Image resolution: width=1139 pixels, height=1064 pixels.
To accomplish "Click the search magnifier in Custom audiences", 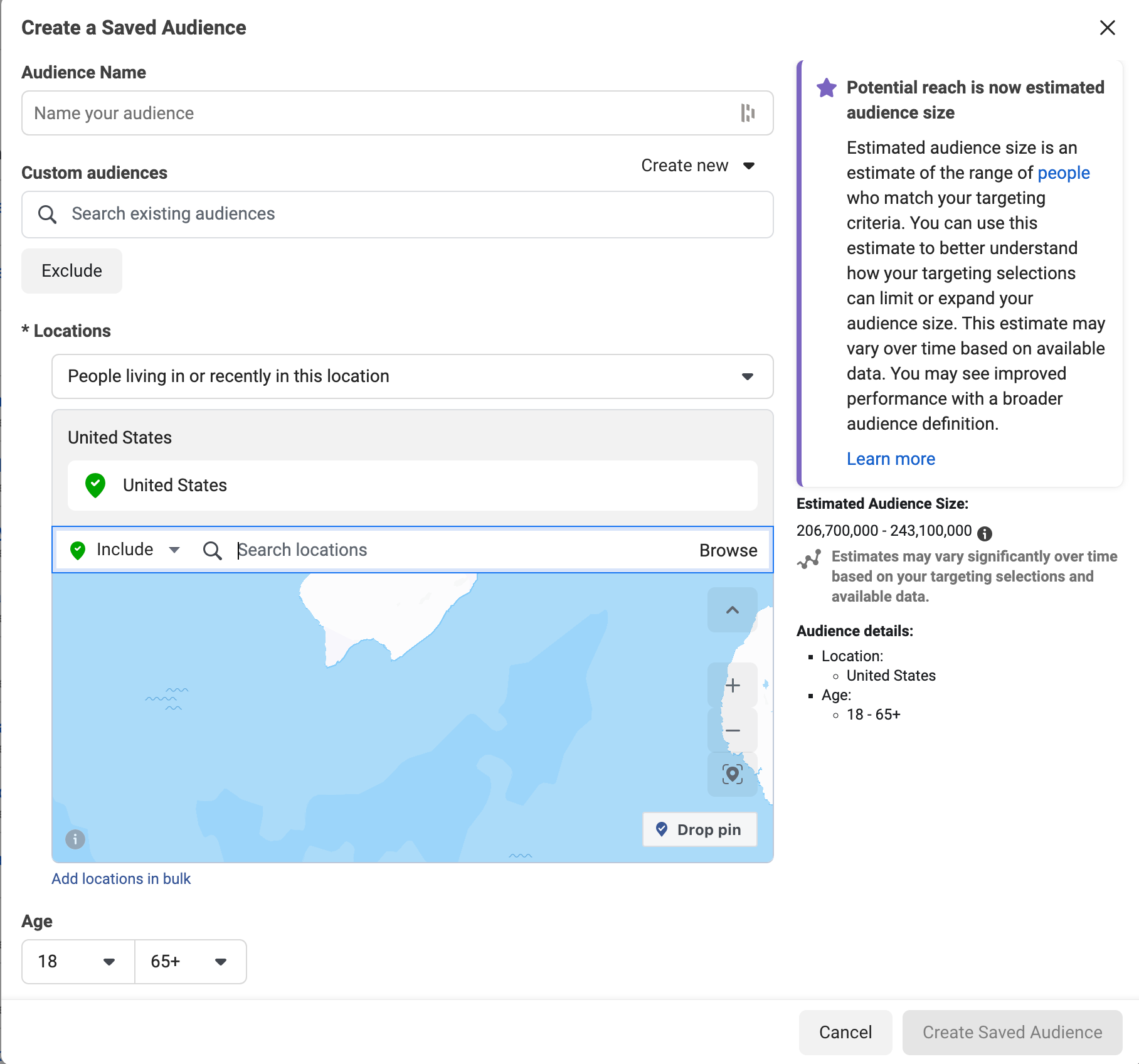I will 48,214.
